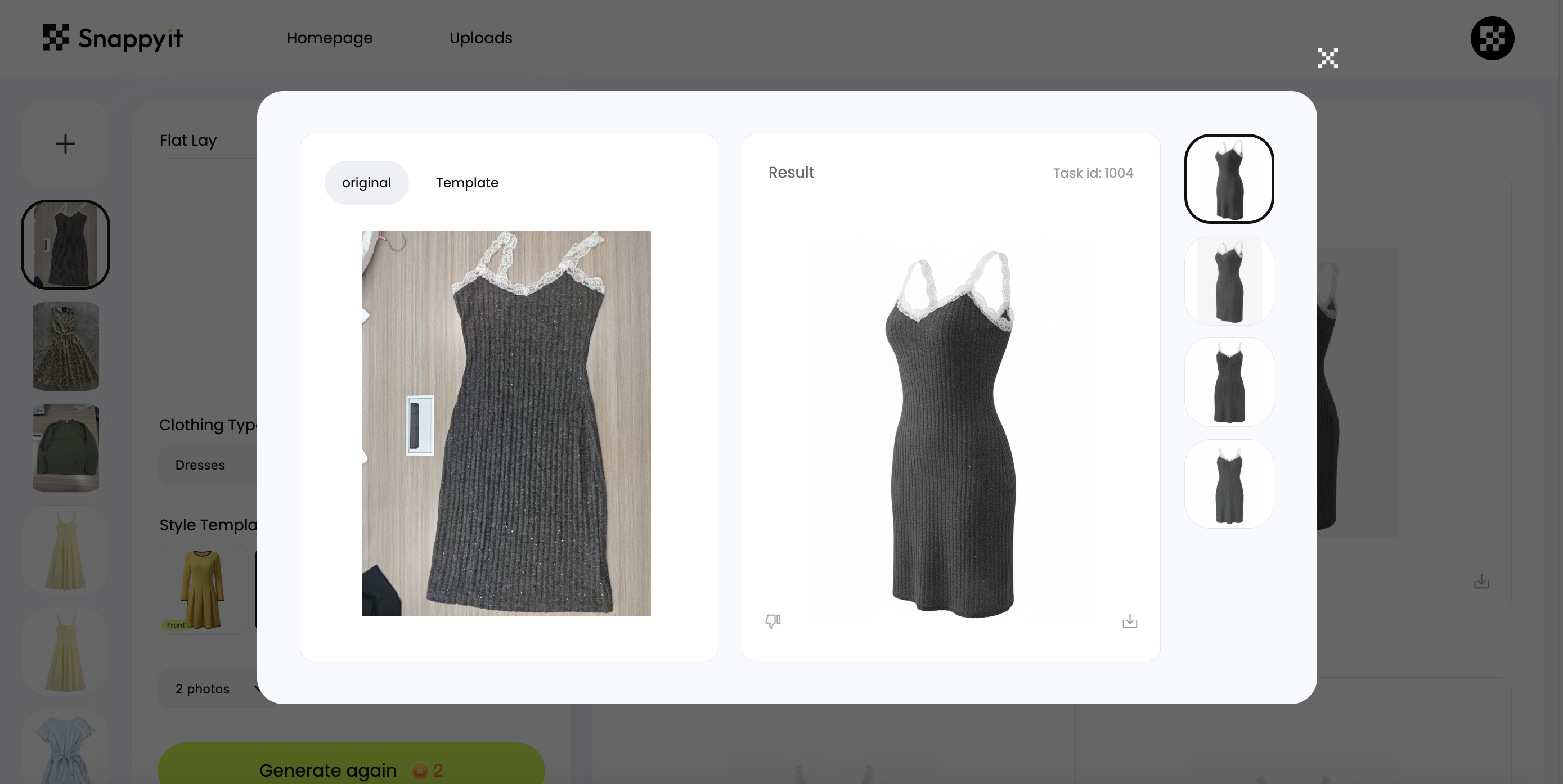Click the plus icon to add upload
1563x784 pixels.
(65, 144)
